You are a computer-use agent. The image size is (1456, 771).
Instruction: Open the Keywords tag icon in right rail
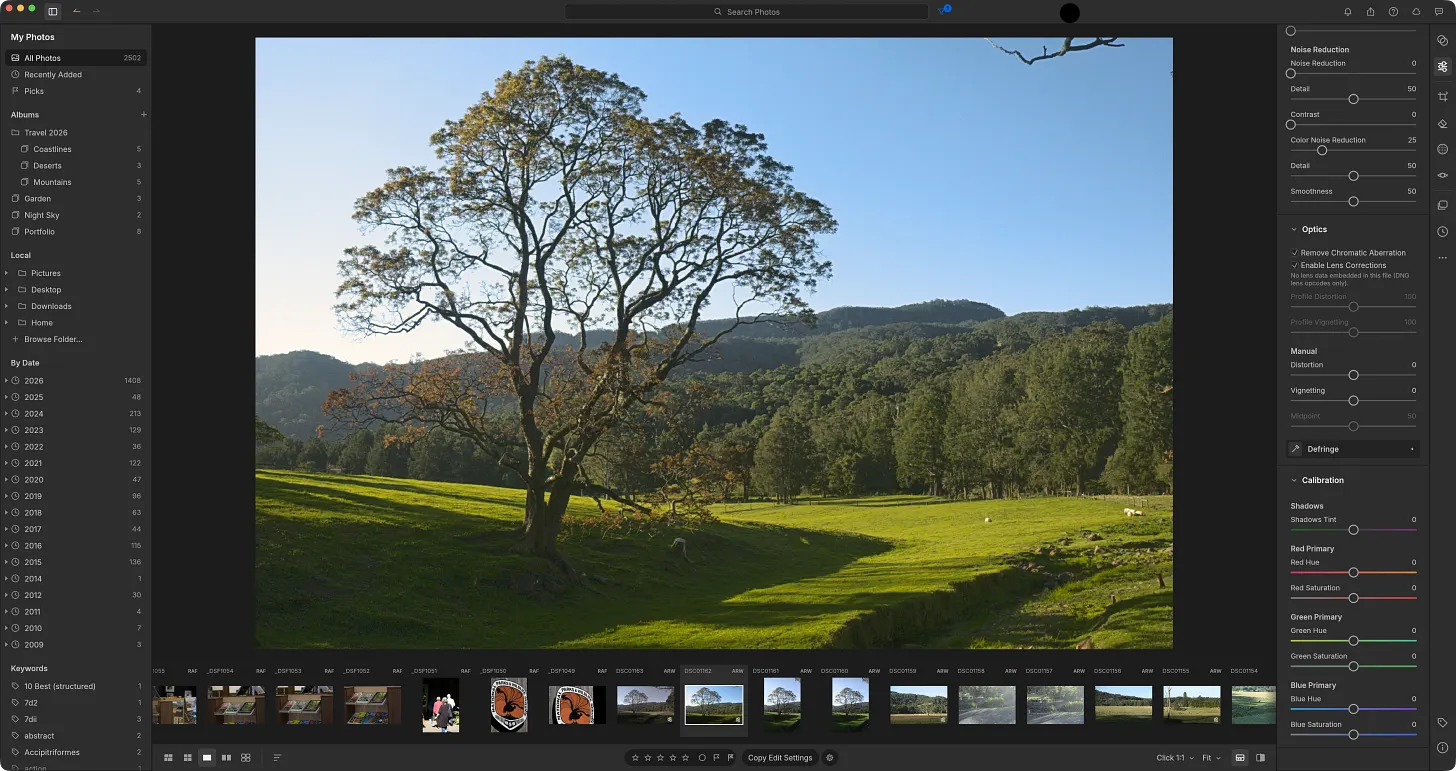click(x=1442, y=722)
